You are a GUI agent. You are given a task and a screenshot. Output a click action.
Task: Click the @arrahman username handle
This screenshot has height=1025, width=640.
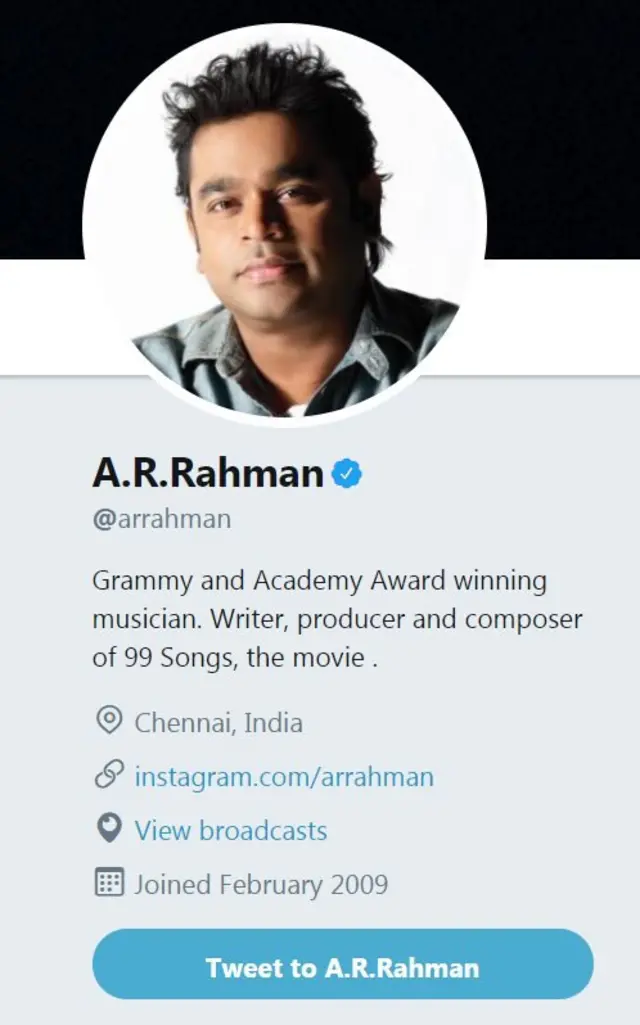161,519
